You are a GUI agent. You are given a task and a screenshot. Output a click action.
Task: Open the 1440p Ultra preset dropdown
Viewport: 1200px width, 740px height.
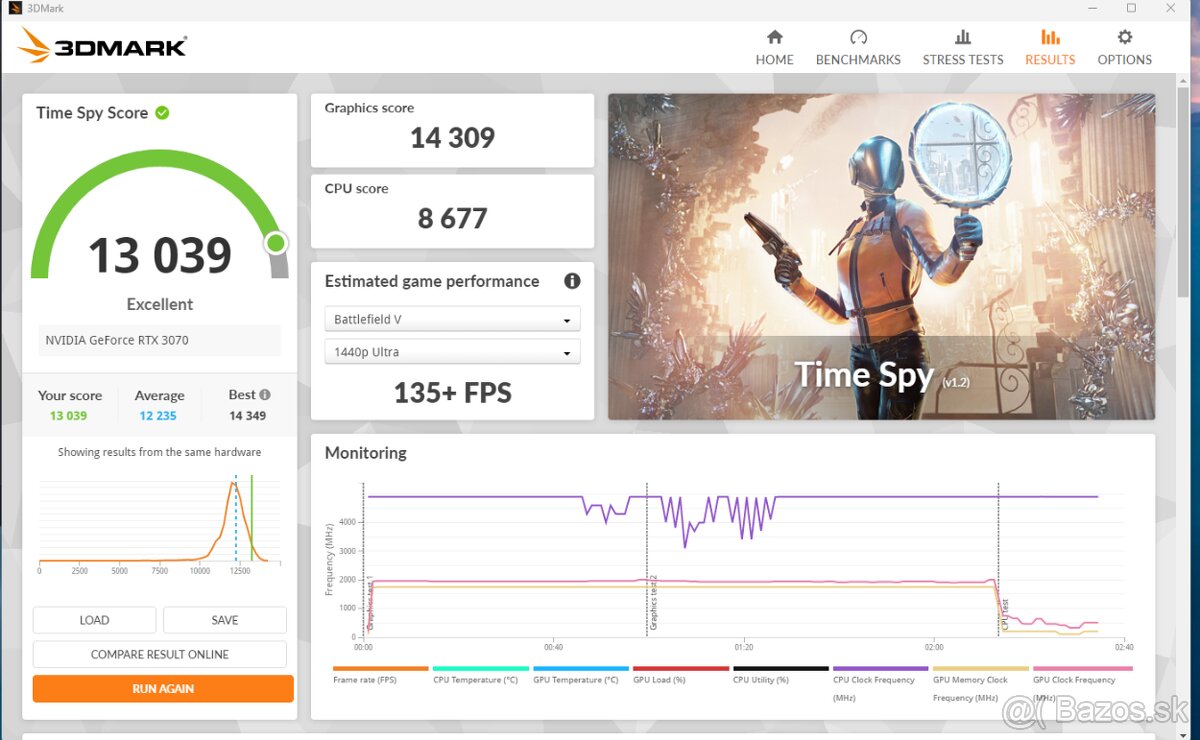[452, 351]
